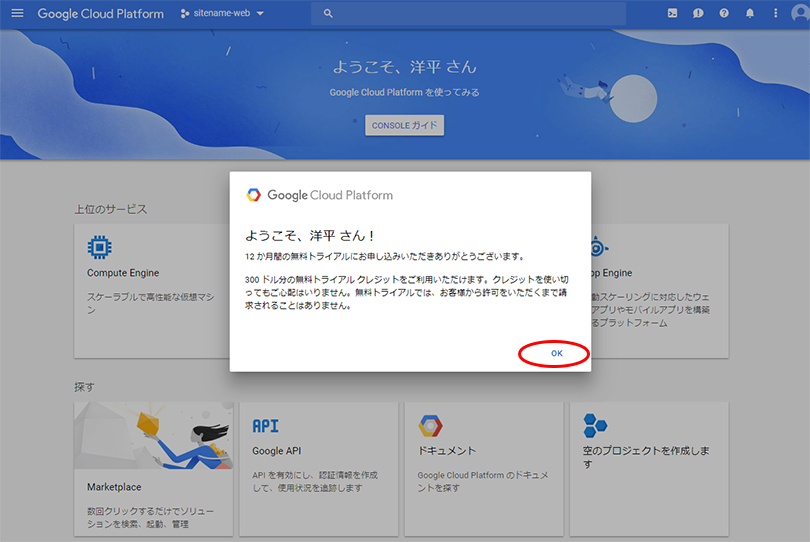Click the App Engine icon
Viewport: 810px width, 542px height.
coord(599,247)
